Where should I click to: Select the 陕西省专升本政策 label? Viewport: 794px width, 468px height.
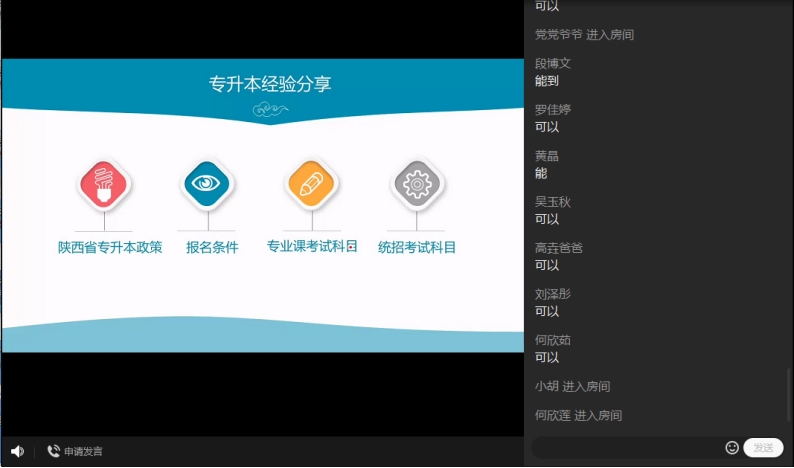coord(110,247)
